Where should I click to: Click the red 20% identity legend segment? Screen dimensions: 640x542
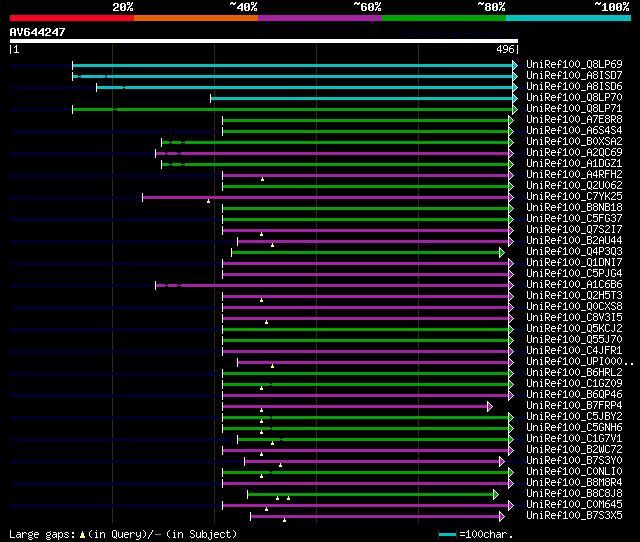pyautogui.click(x=72, y=18)
